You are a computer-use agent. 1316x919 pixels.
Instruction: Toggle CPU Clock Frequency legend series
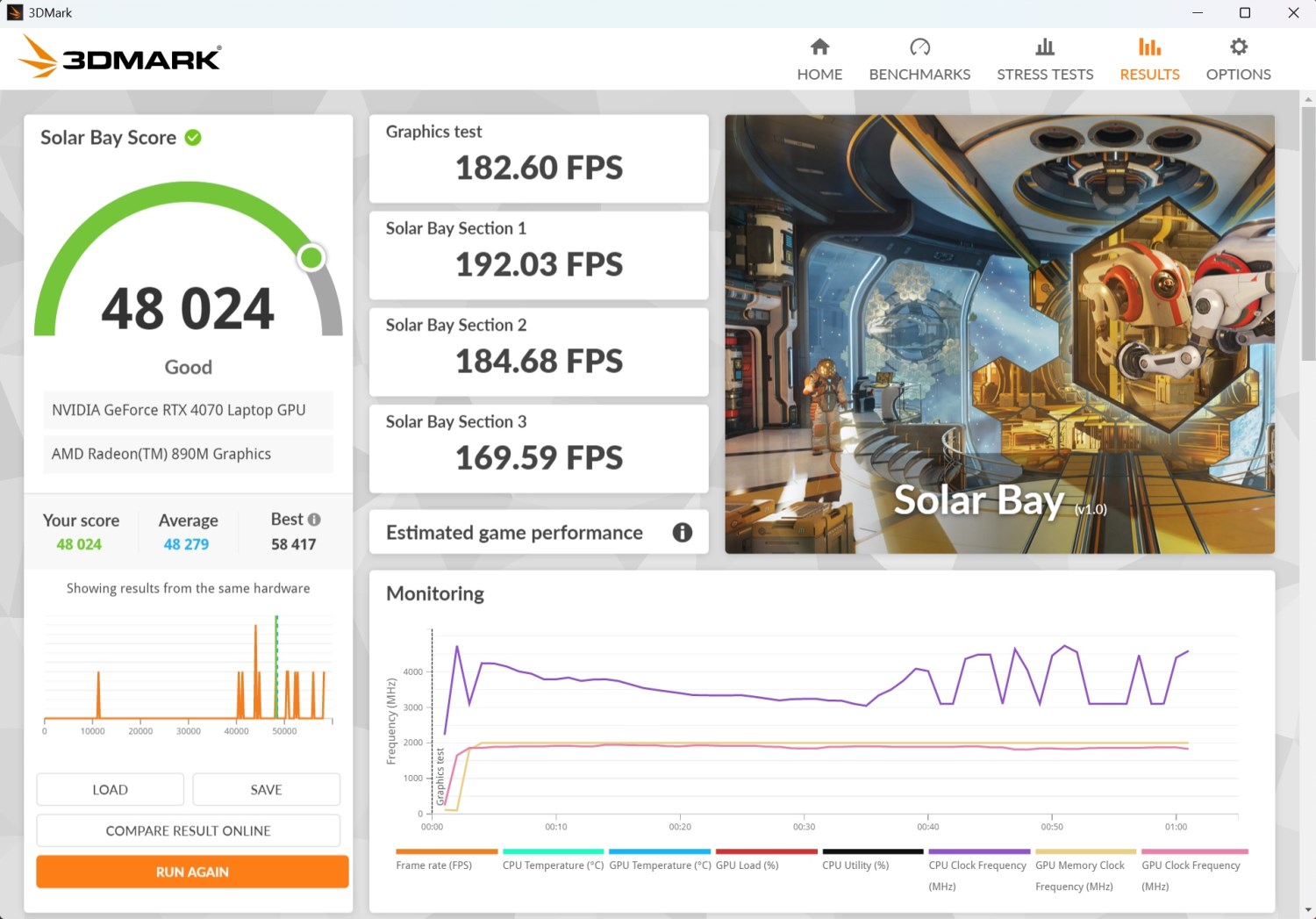click(x=979, y=871)
